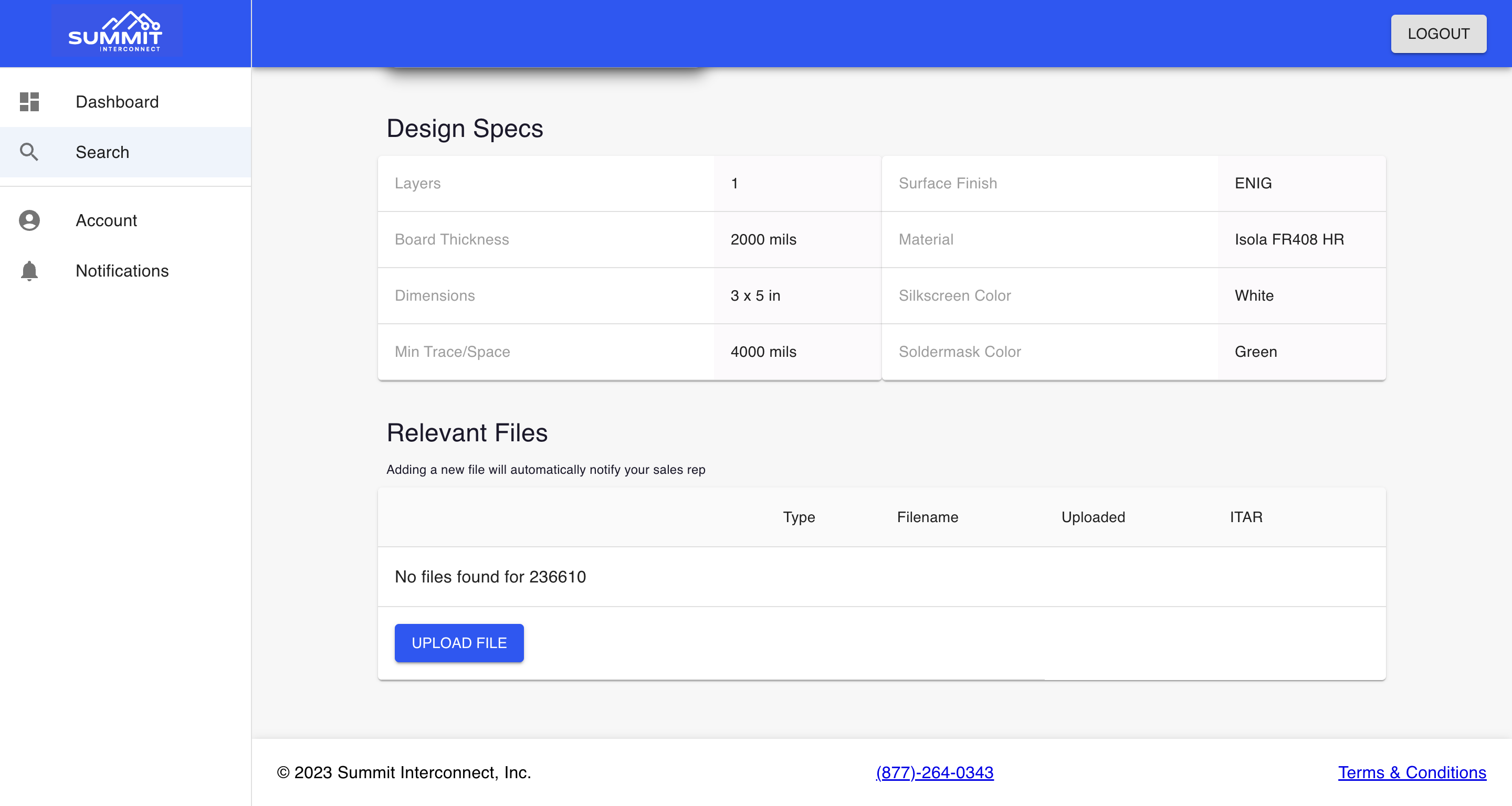
Task: Open the Notifications page
Action: (x=125, y=270)
